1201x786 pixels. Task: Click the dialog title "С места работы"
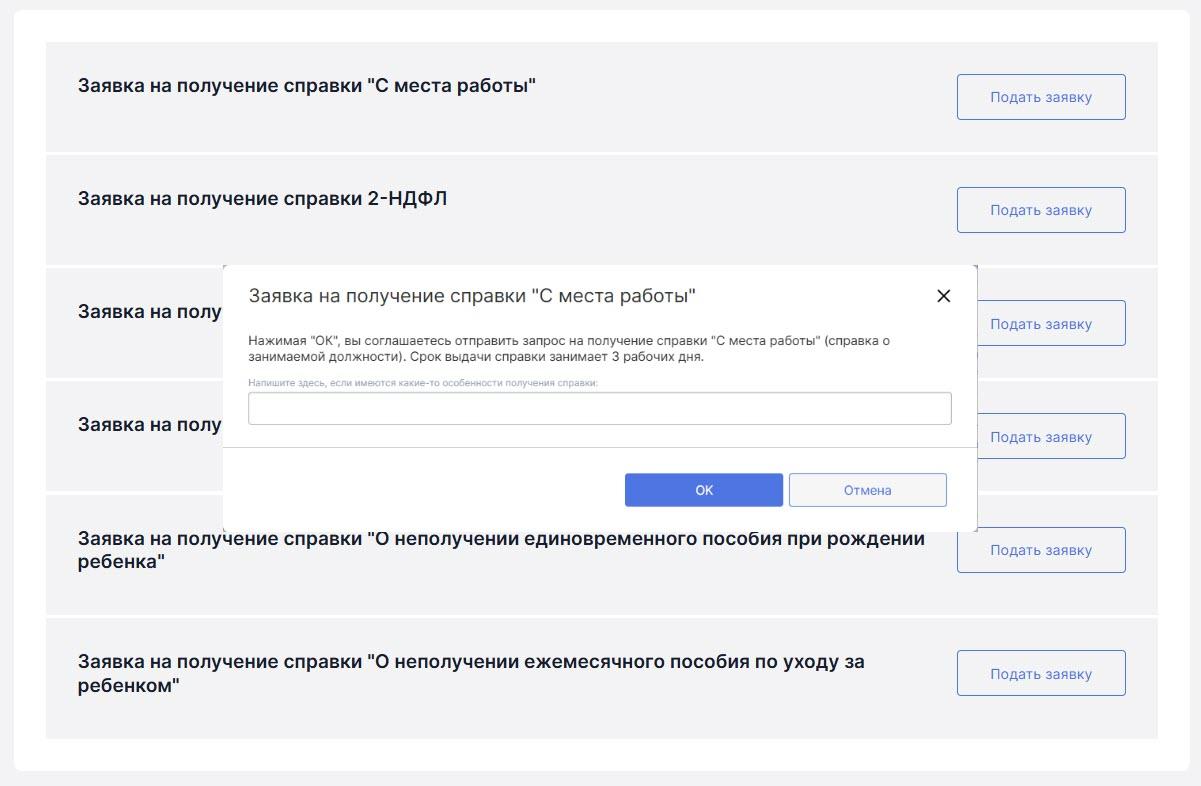tap(471, 296)
